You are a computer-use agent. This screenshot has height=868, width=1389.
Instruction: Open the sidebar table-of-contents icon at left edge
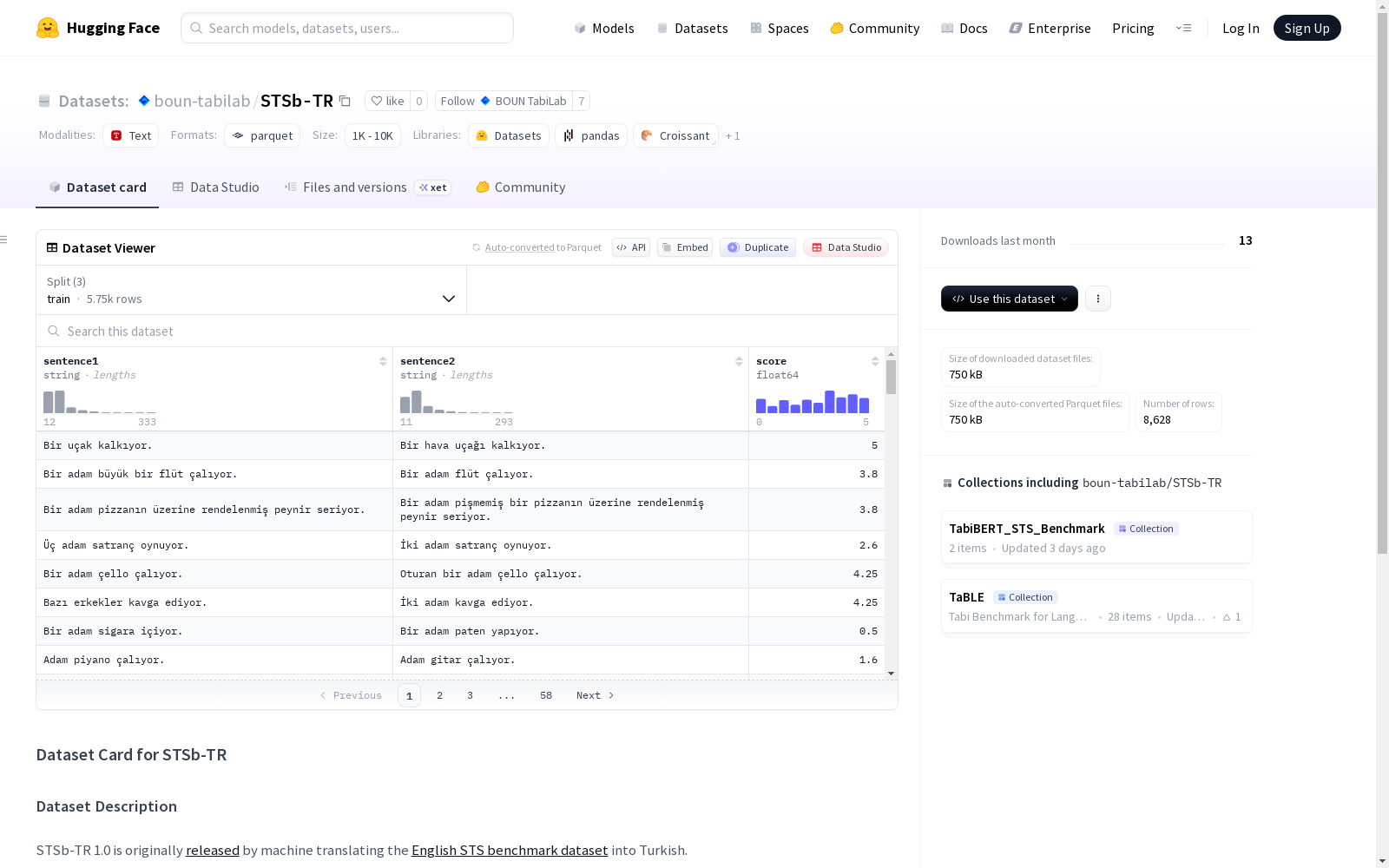click(x=4, y=240)
